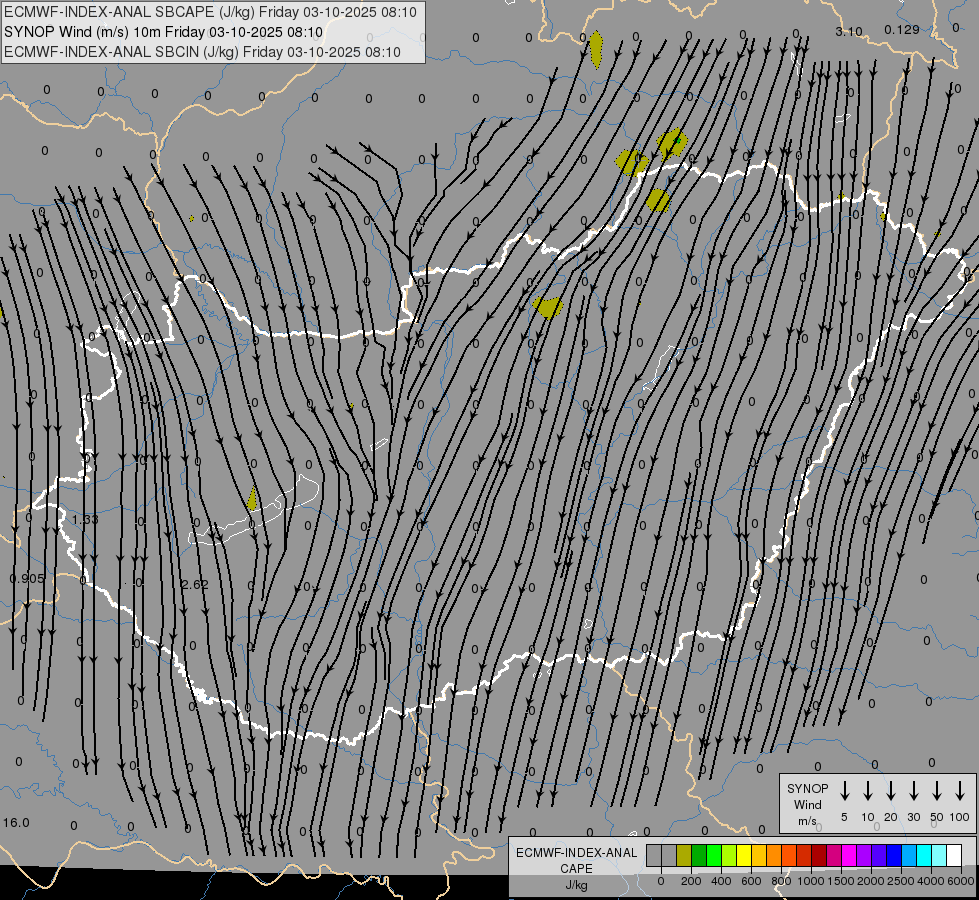Pick the dark blue swatch in CAPE colorbar
This screenshot has width=979, height=900.
click(x=894, y=856)
